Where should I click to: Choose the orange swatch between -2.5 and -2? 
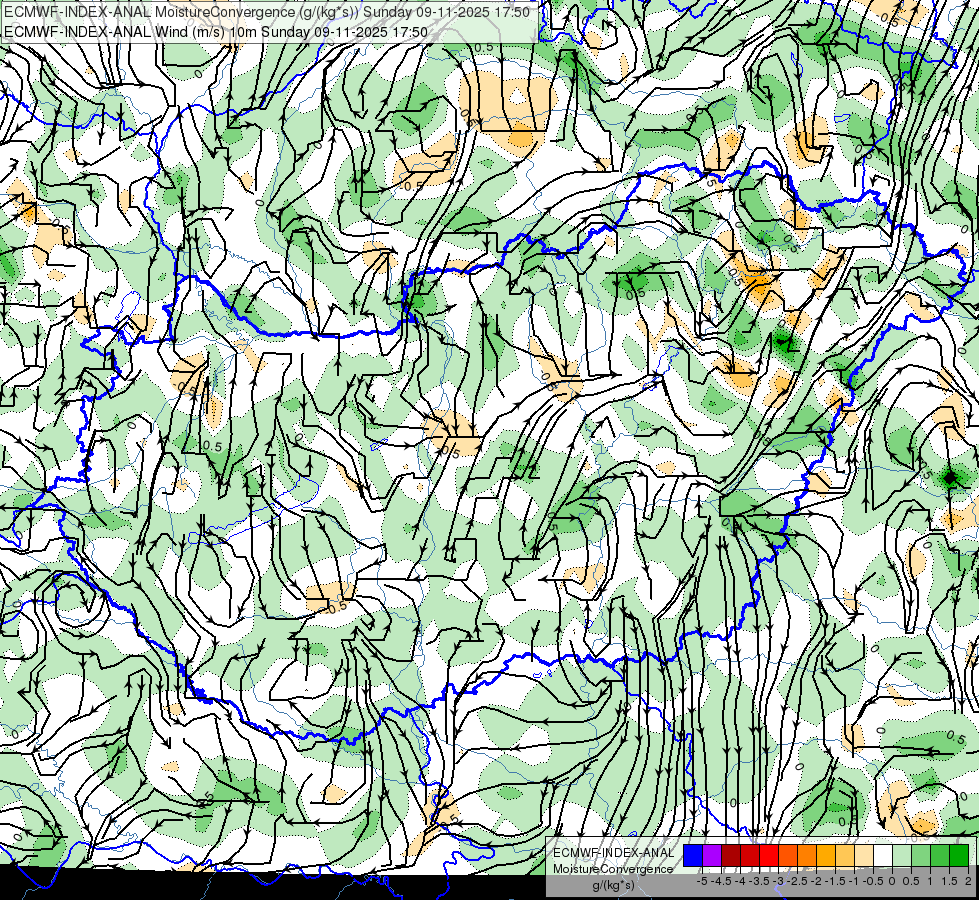(x=807, y=855)
